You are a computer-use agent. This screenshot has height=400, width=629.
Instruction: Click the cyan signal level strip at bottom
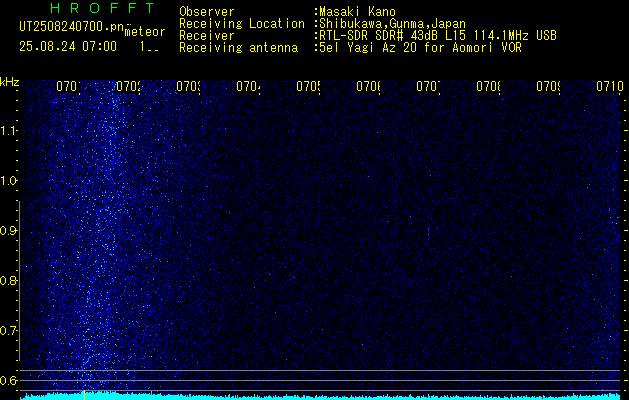tap(320, 397)
